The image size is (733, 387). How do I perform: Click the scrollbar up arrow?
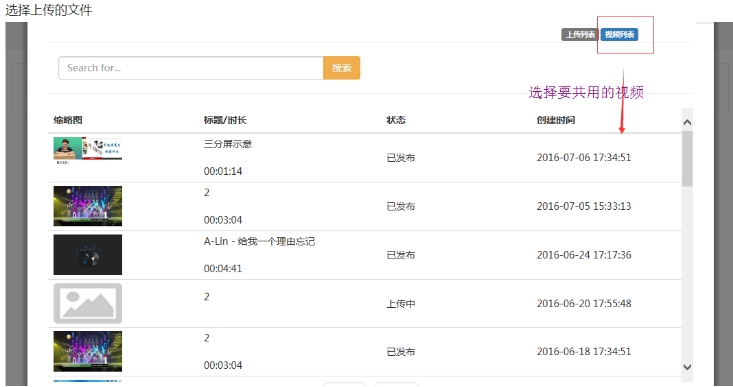pyautogui.click(x=687, y=122)
